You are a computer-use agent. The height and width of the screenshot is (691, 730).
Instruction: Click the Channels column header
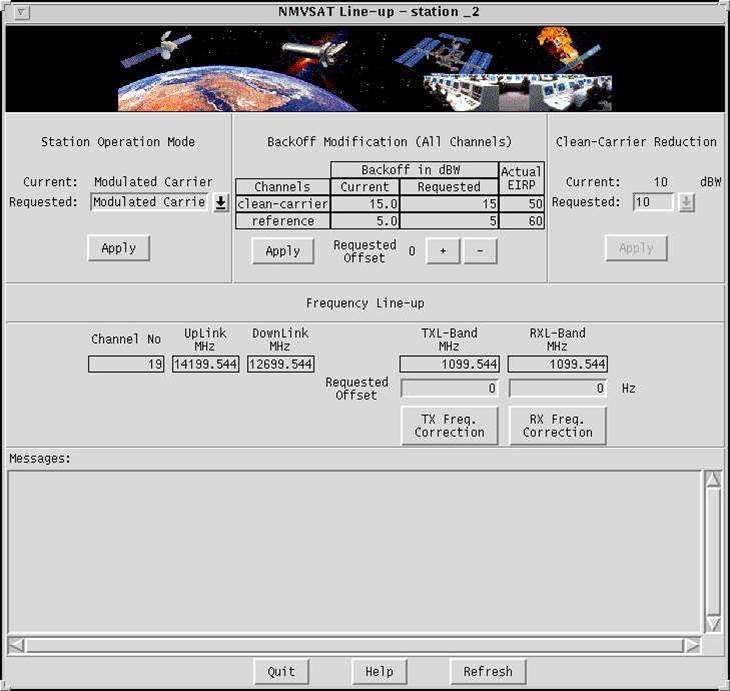tap(283, 187)
